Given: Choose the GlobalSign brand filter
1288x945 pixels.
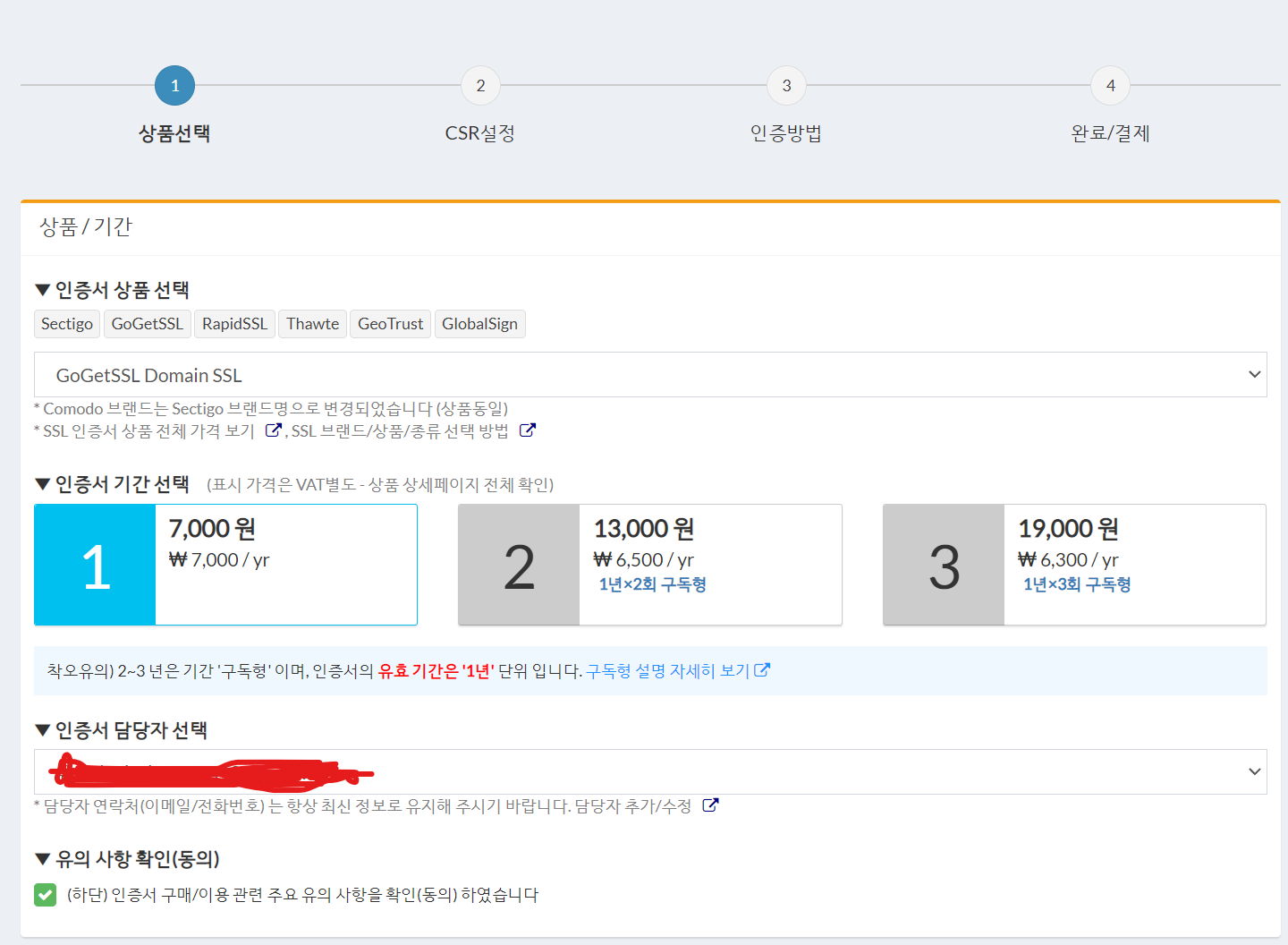Looking at the screenshot, I should pyautogui.click(x=480, y=324).
